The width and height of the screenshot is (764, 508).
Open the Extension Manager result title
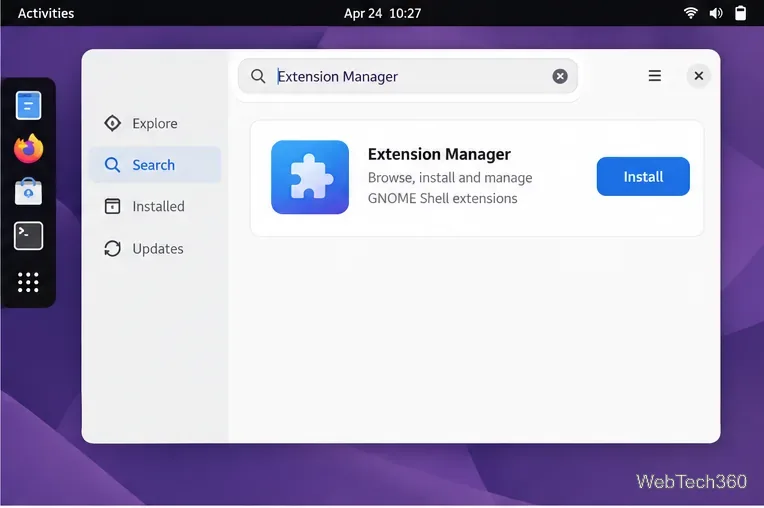439,154
